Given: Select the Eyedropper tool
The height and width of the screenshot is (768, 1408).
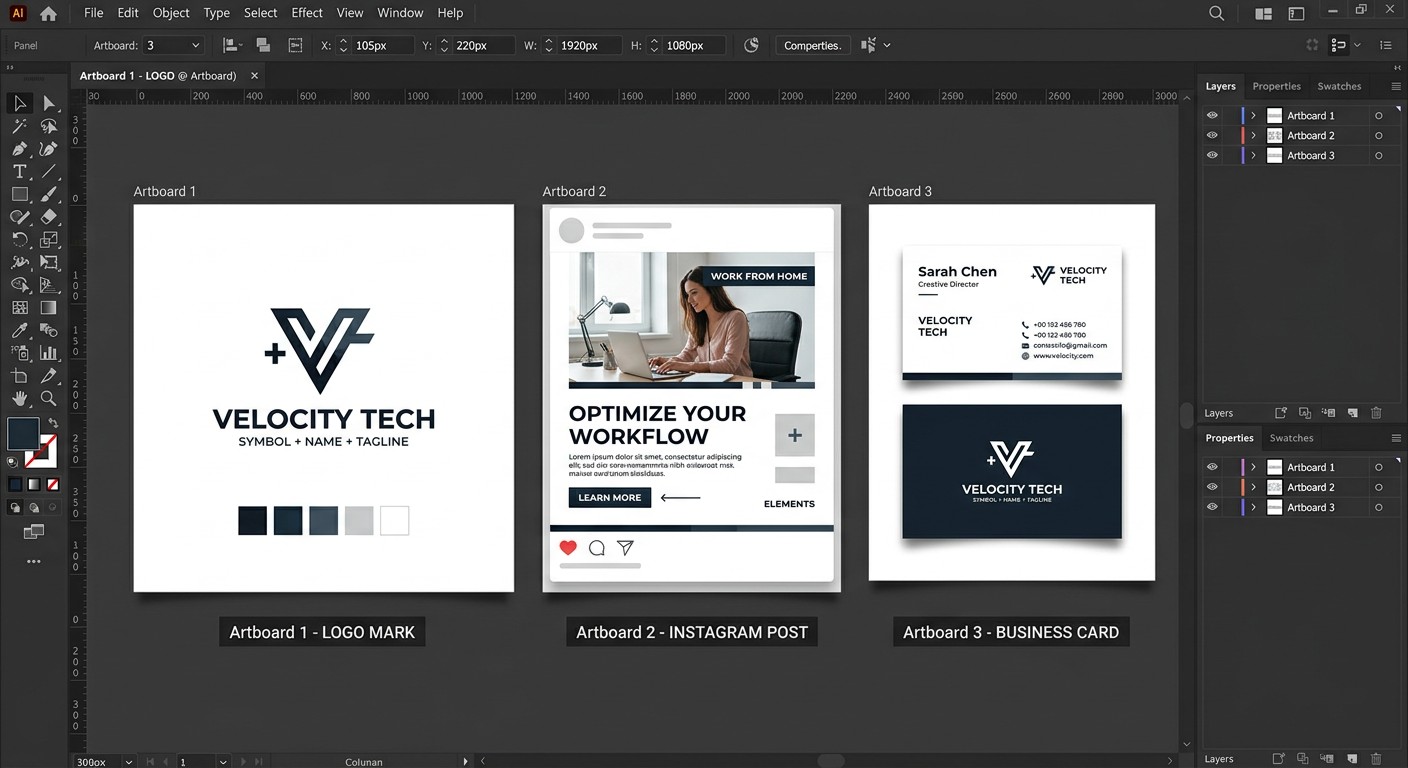Looking at the screenshot, I should pyautogui.click(x=19, y=331).
